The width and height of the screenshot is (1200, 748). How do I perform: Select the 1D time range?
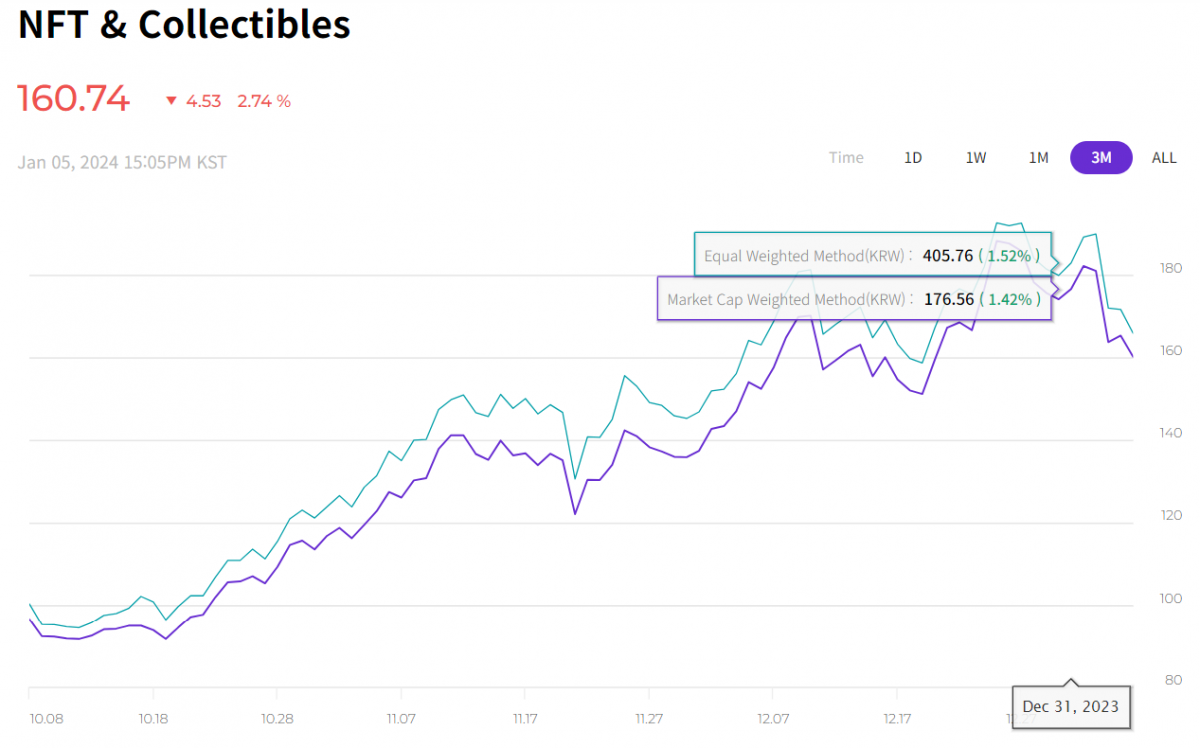913,158
